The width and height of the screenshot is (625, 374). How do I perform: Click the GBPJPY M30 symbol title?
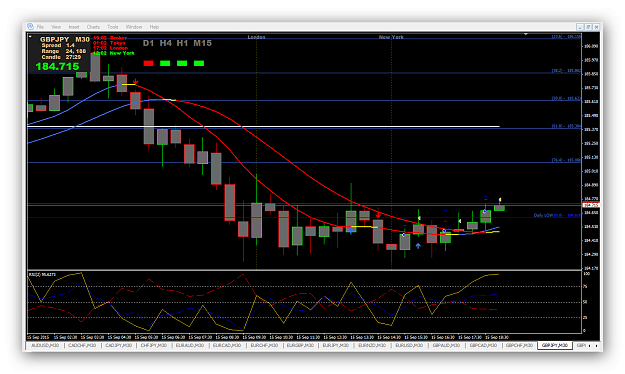point(65,39)
